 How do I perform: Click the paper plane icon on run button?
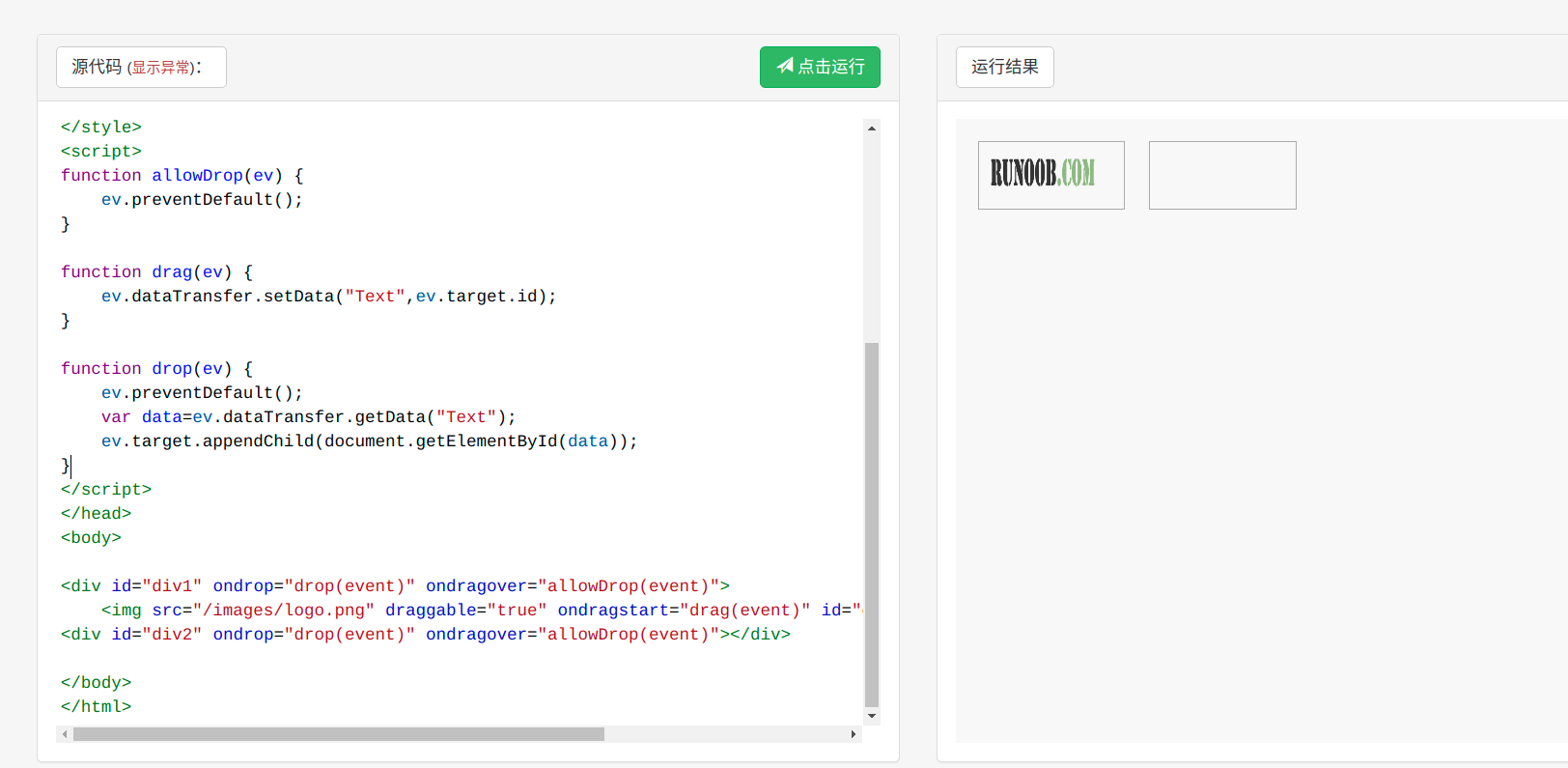pyautogui.click(x=785, y=66)
